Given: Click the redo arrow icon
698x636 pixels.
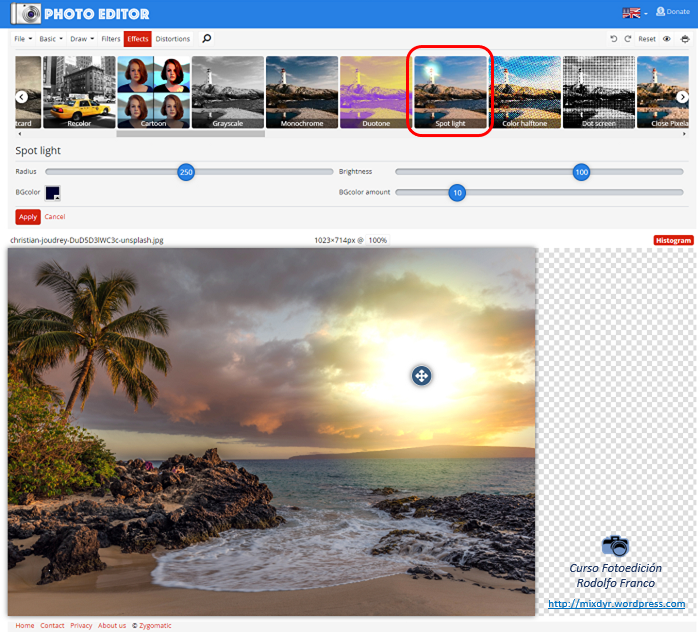Looking at the screenshot, I should tap(628, 39).
